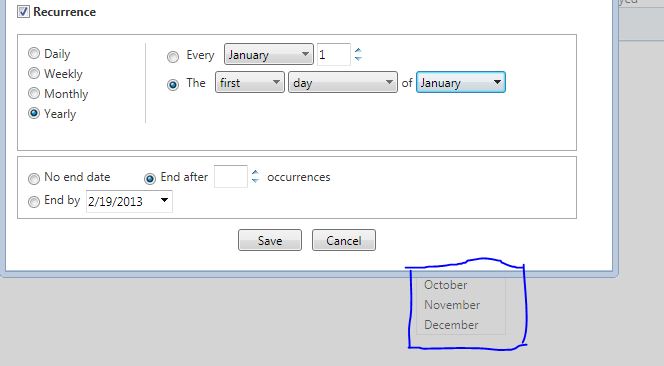Select the Monthly recurrence option
This screenshot has height=366, width=664.
pyautogui.click(x=34, y=93)
